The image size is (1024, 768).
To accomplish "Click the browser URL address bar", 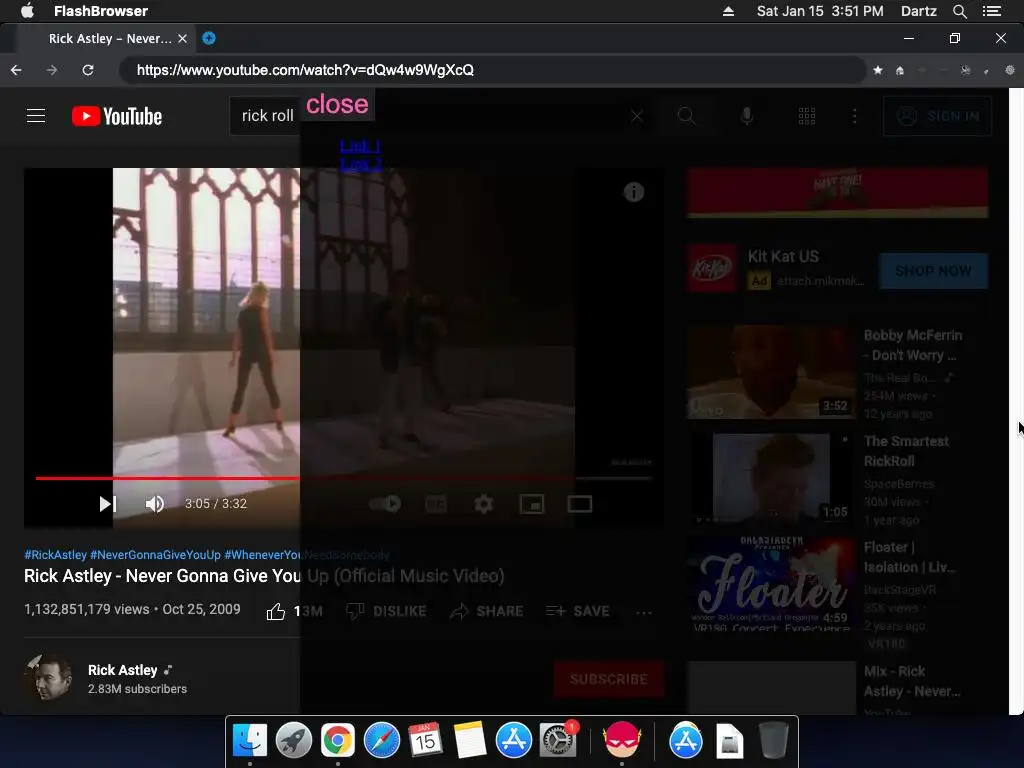I will 493,70.
